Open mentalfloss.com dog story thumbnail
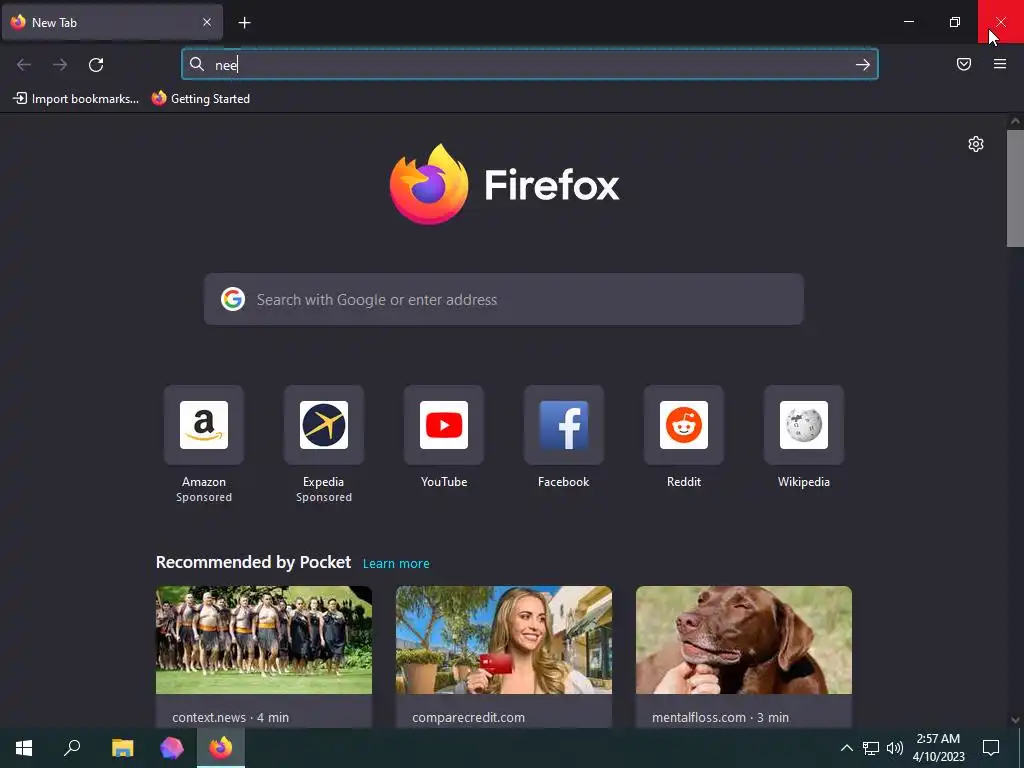The width and height of the screenshot is (1024, 768). pyautogui.click(x=744, y=640)
